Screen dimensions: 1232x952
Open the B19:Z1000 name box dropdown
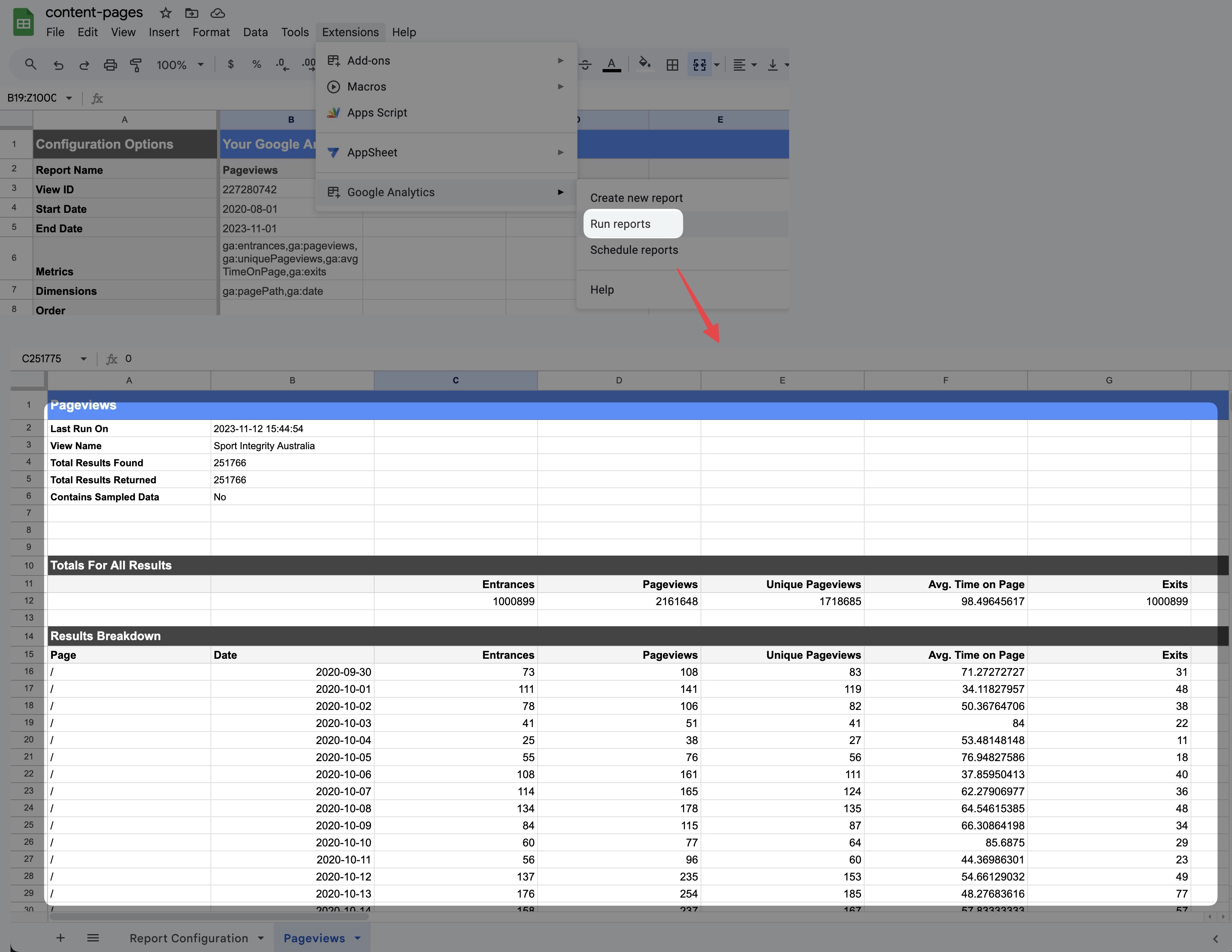(69, 98)
